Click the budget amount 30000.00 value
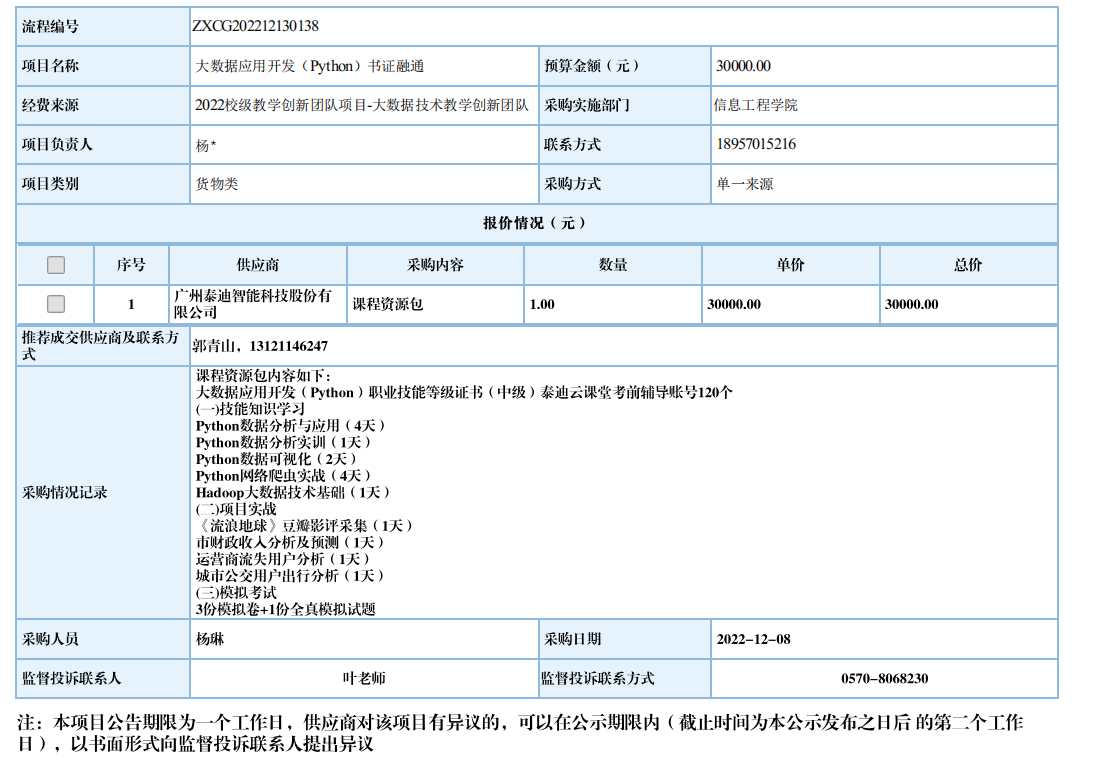The image size is (1105, 778). pos(743,66)
